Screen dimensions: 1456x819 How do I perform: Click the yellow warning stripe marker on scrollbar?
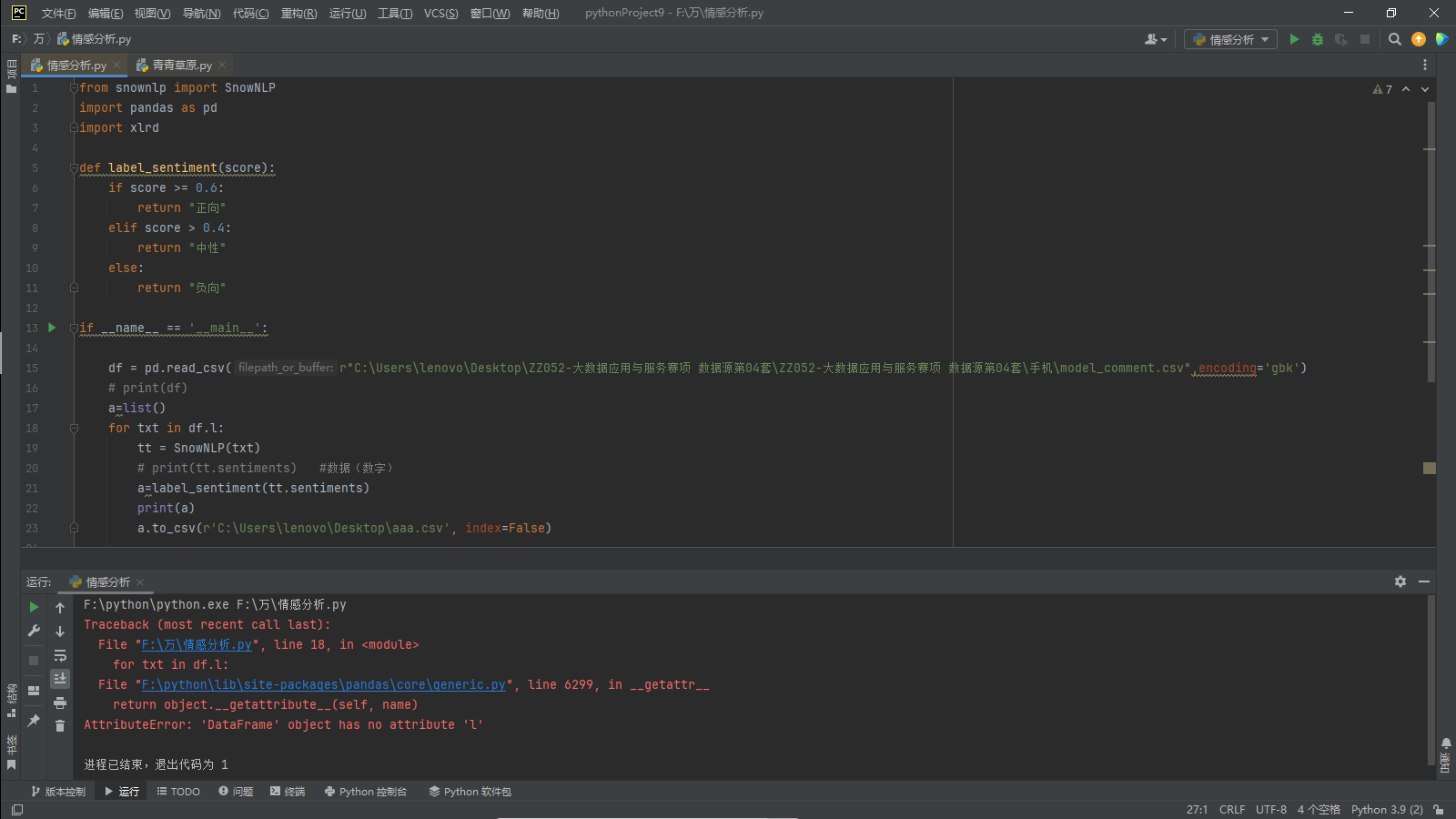pos(1429,468)
